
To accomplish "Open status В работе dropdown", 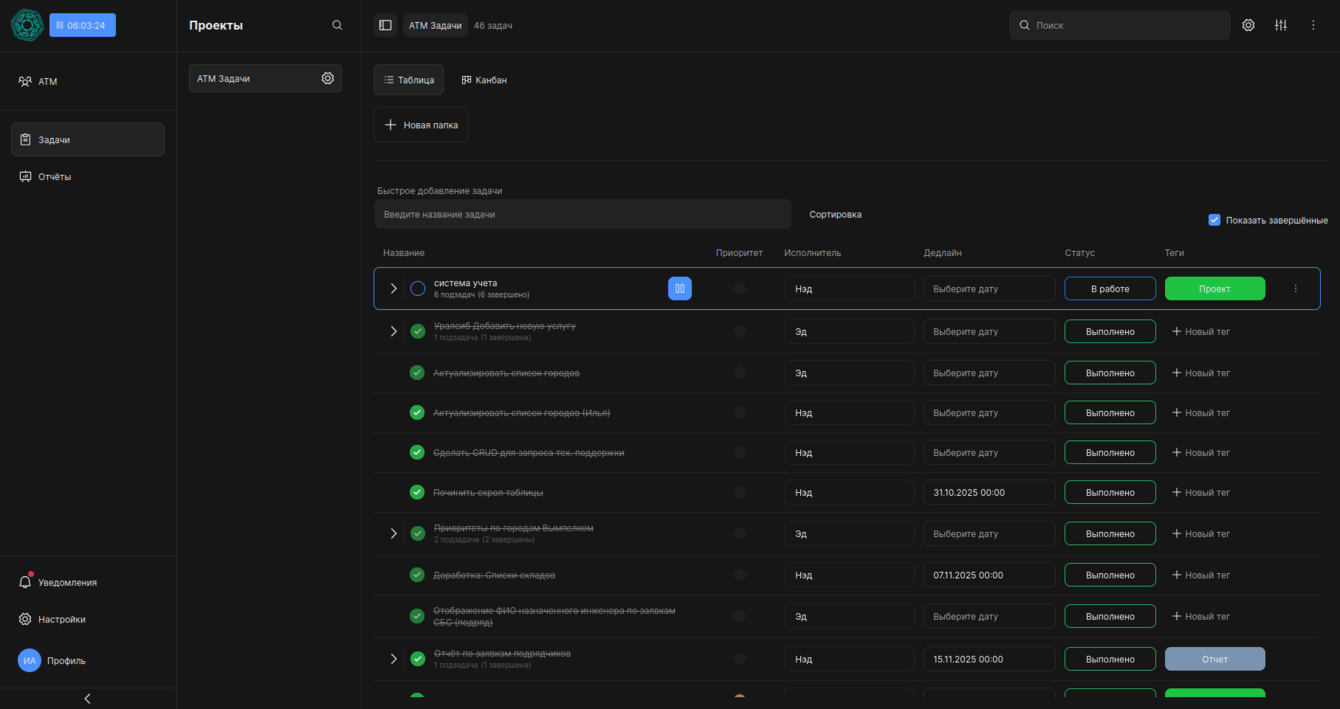I will click(1110, 289).
